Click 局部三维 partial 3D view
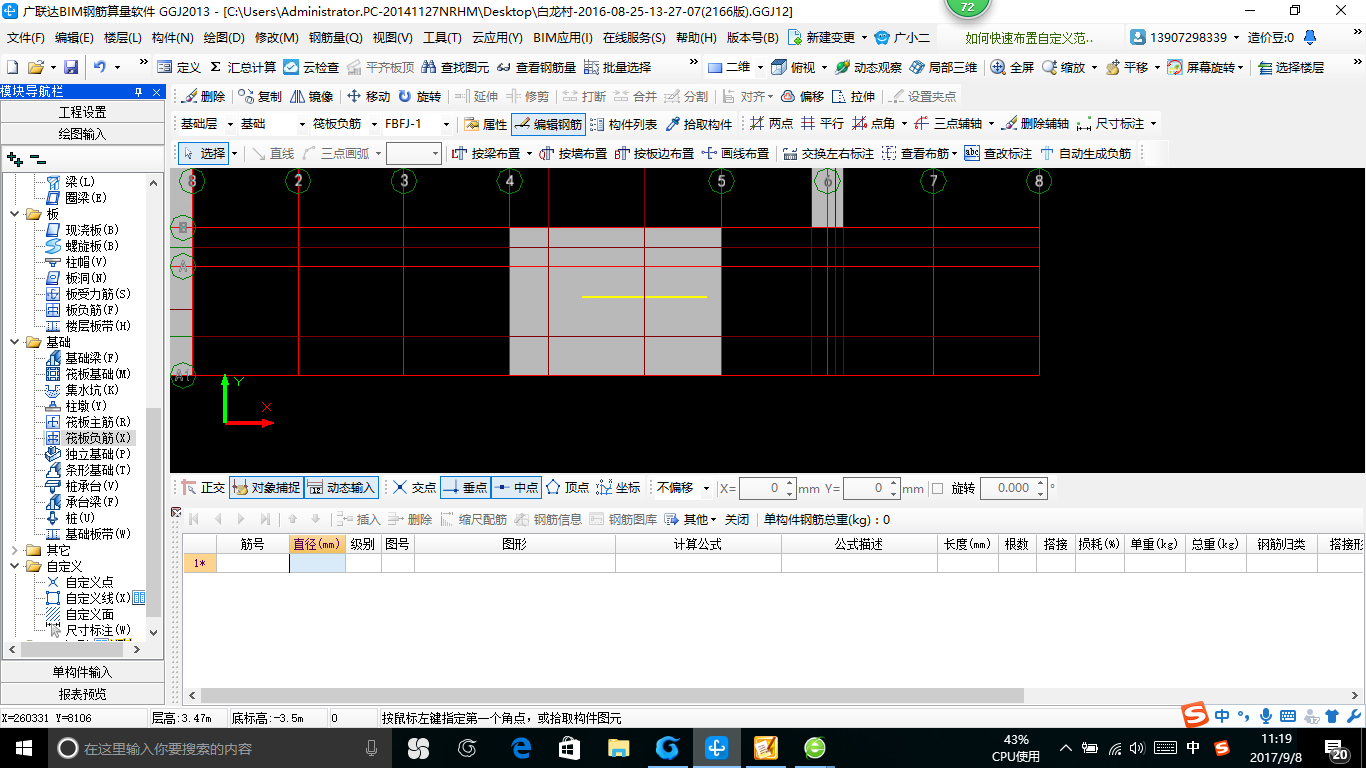Viewport: 1366px width, 768px height. (943, 67)
